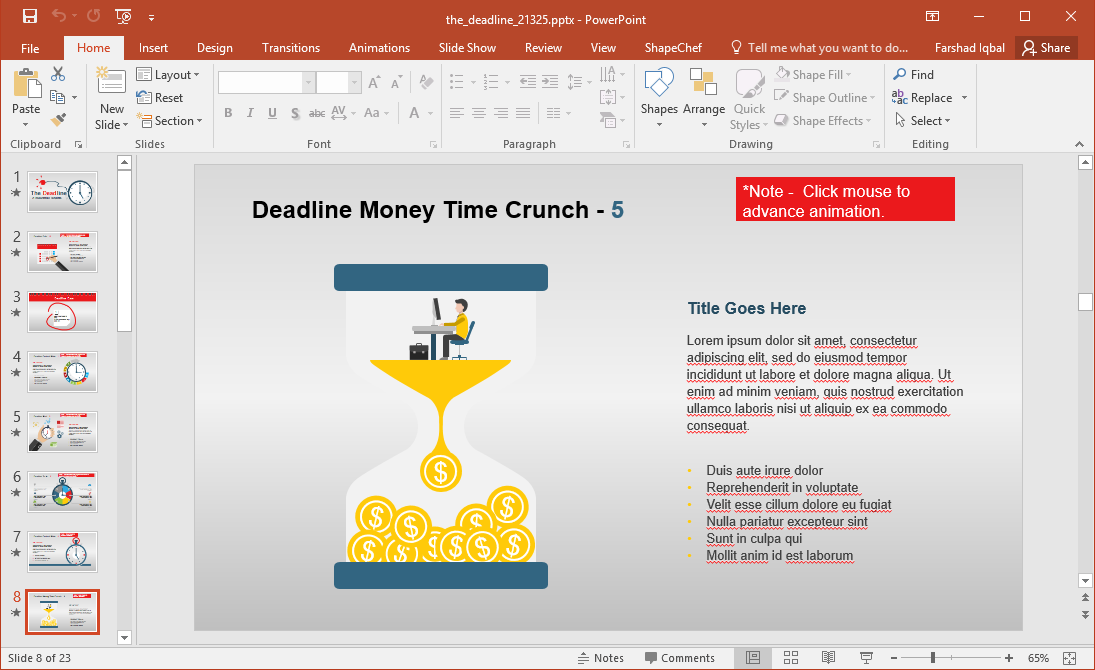Screen dimensions: 1095x670
Task: Toggle the Notes pane
Action: (x=600, y=658)
